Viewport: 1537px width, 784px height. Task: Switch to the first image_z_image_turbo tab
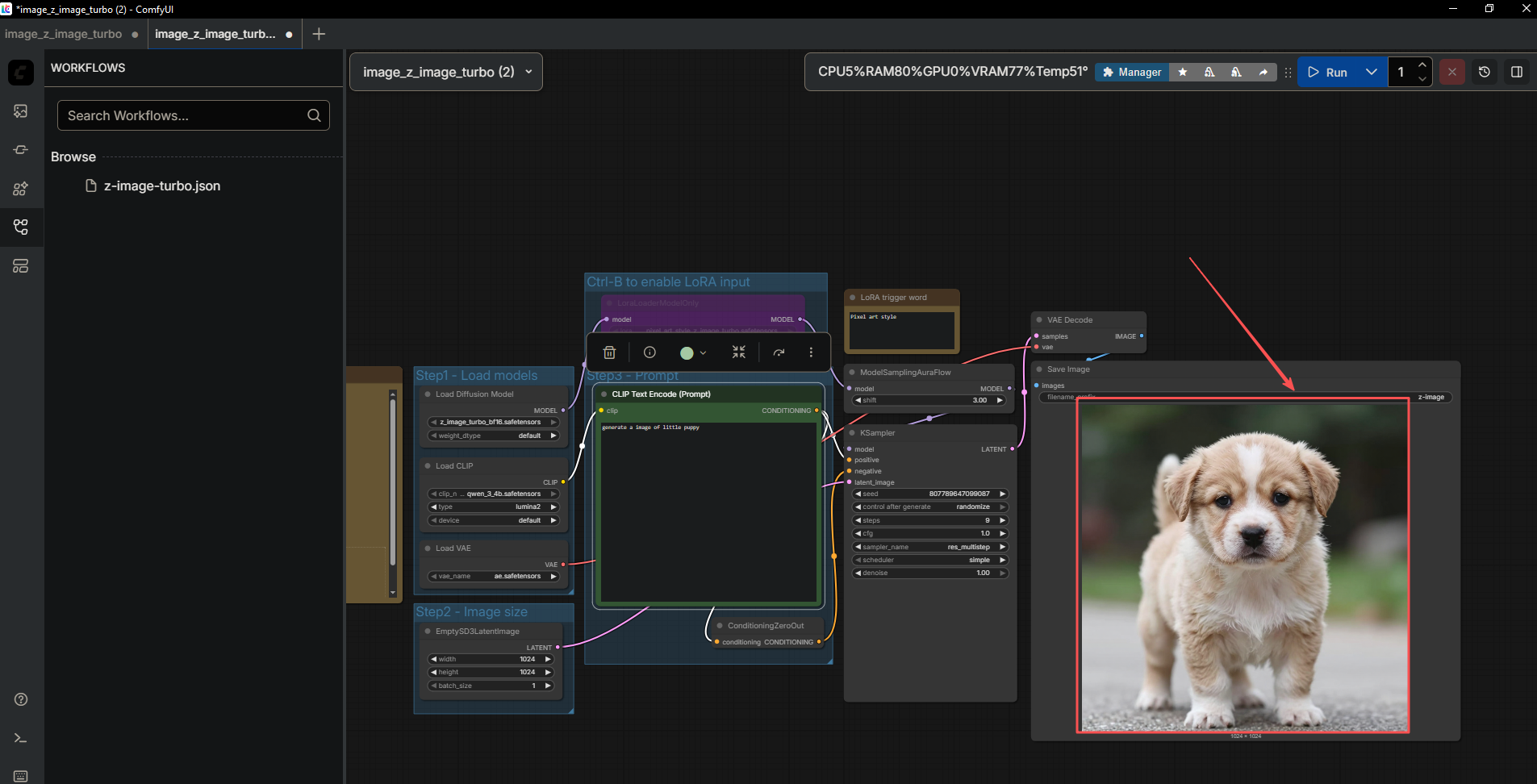[x=63, y=34]
